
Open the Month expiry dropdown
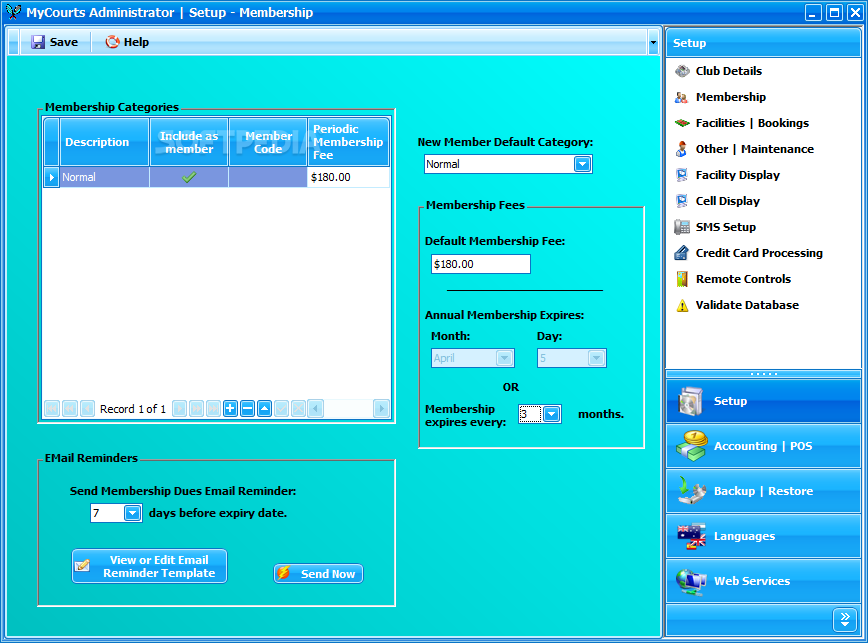click(504, 358)
